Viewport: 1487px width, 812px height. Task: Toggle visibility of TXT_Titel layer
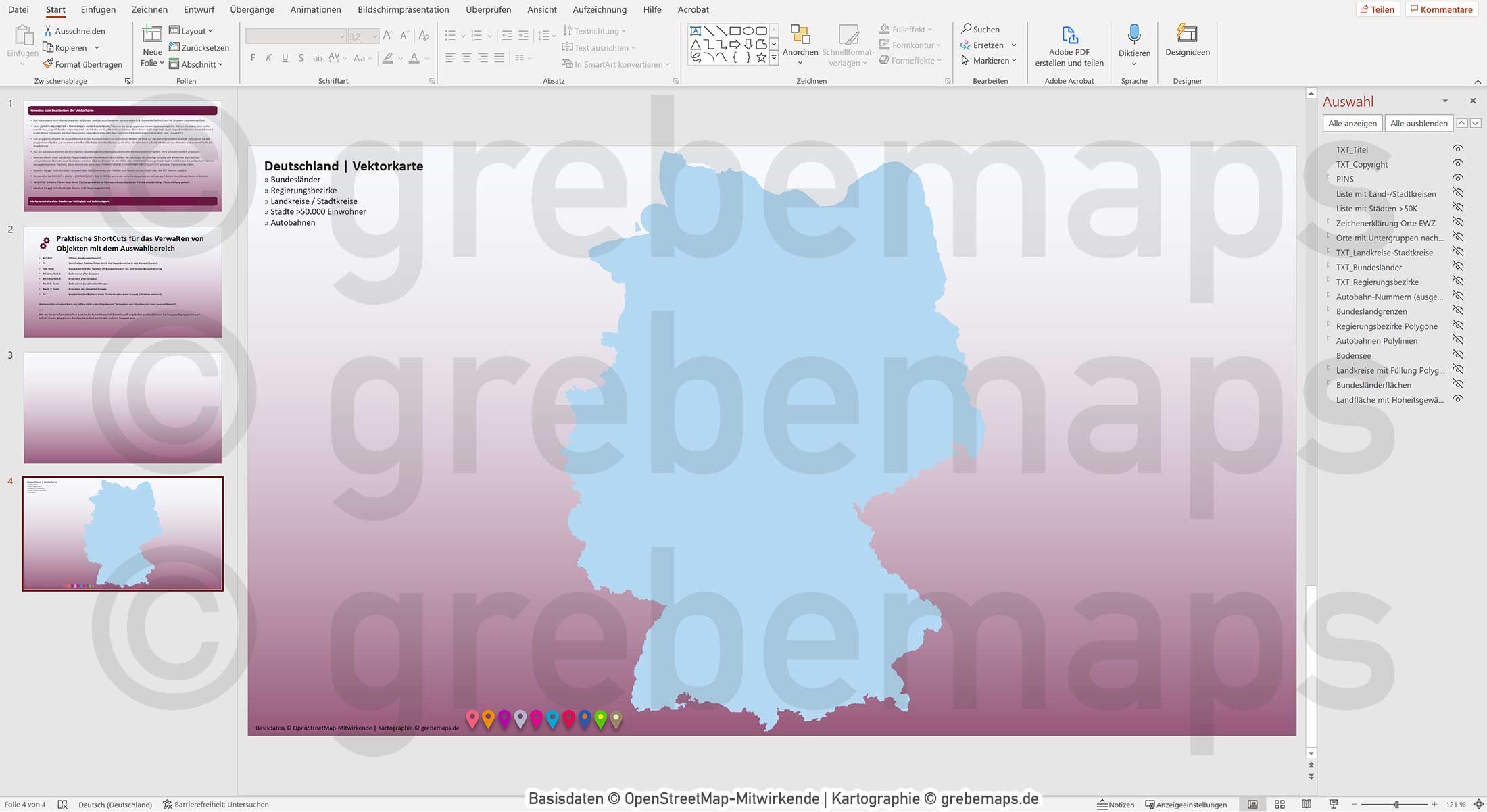tap(1458, 149)
